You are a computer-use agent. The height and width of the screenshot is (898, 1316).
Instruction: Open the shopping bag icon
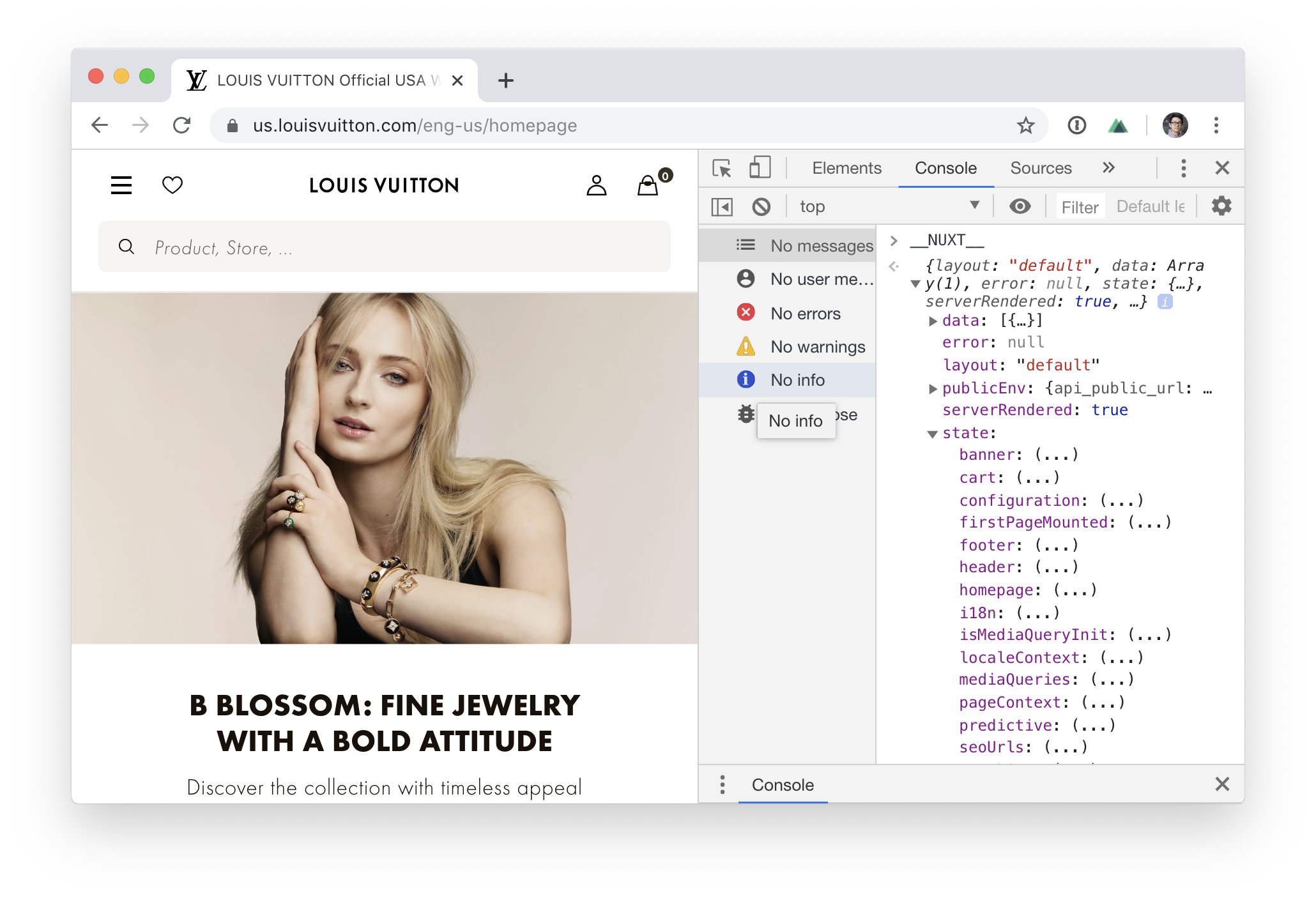[x=648, y=185]
